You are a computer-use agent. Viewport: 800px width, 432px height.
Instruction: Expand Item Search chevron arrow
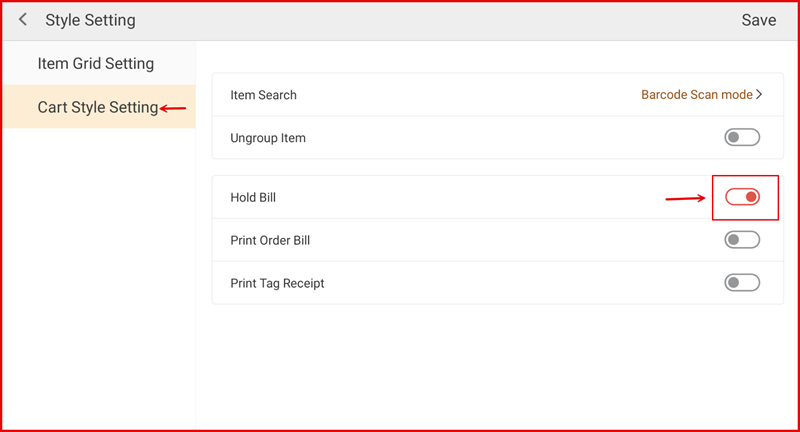(x=760, y=95)
